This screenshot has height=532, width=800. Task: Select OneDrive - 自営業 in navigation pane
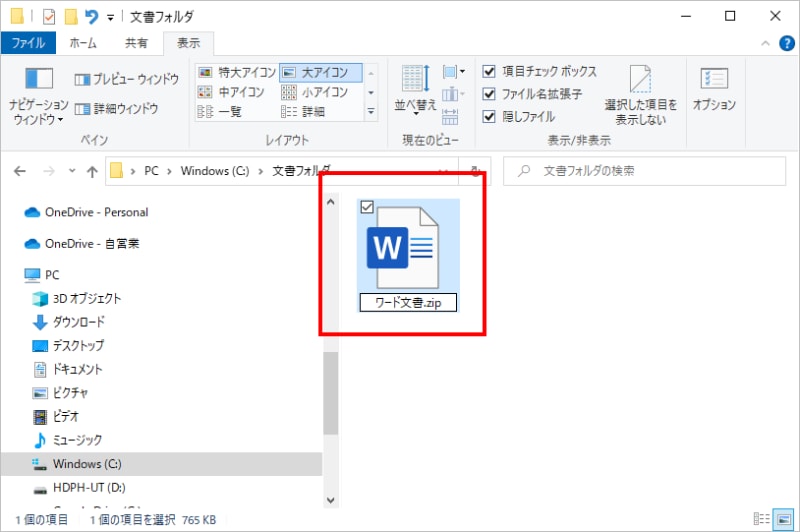(x=82, y=244)
